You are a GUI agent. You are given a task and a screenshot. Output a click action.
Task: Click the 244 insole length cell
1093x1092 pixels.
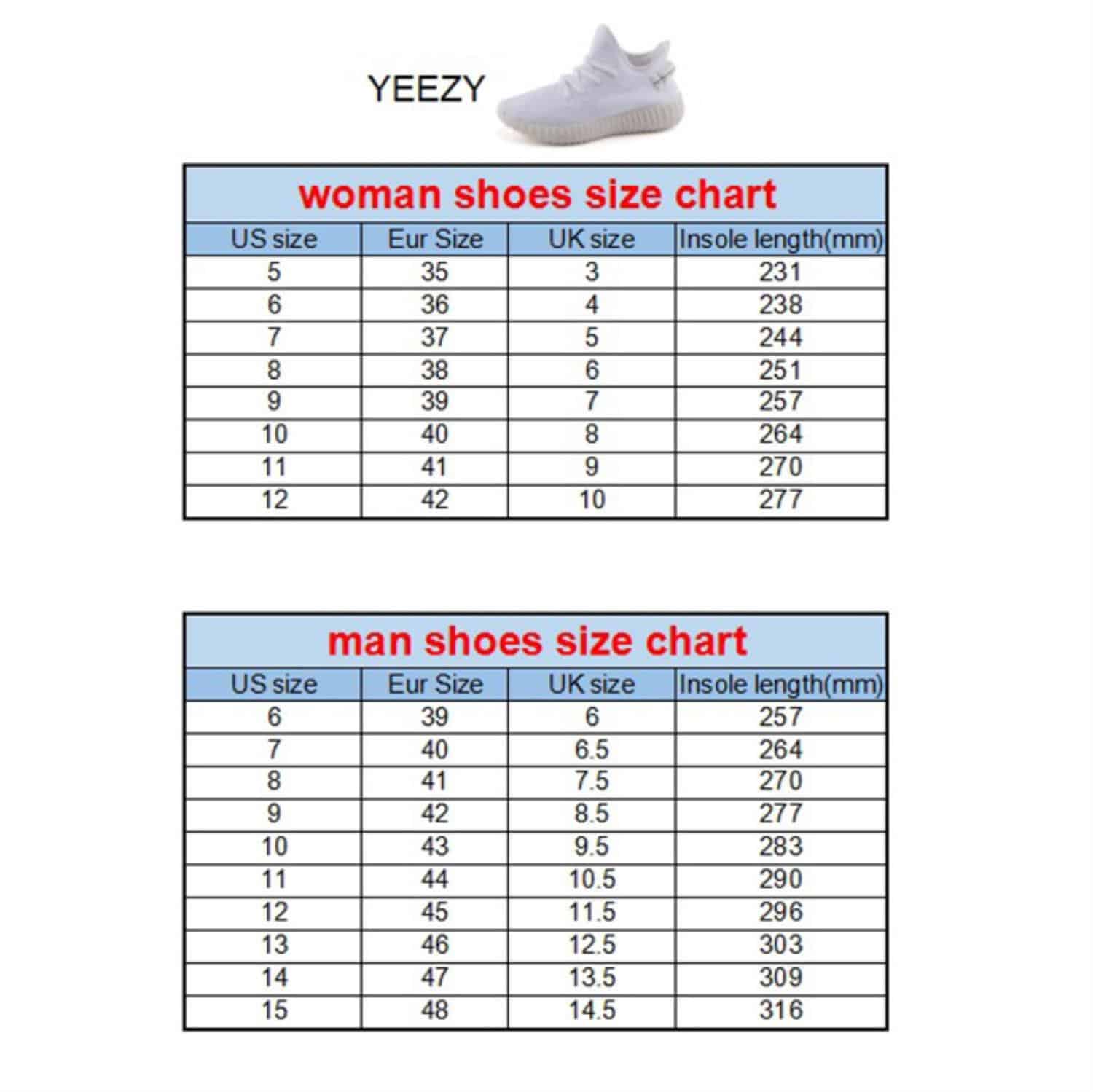pos(780,337)
